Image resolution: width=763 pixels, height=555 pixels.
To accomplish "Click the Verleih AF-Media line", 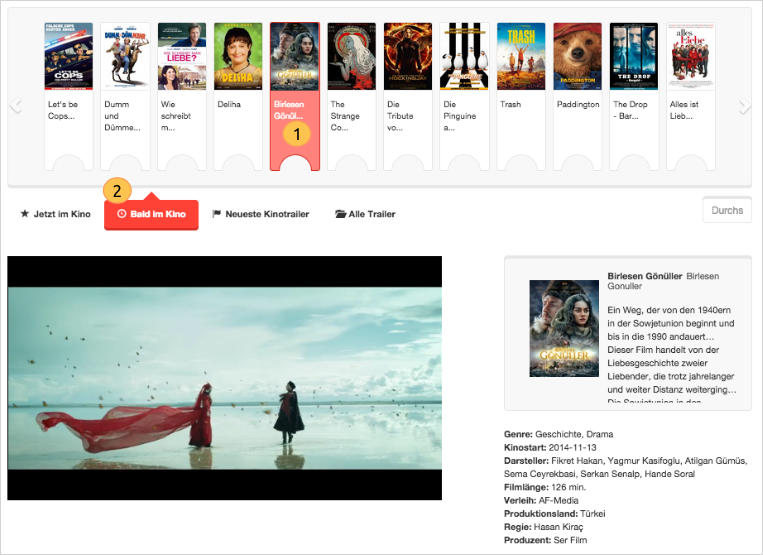I will 541,500.
